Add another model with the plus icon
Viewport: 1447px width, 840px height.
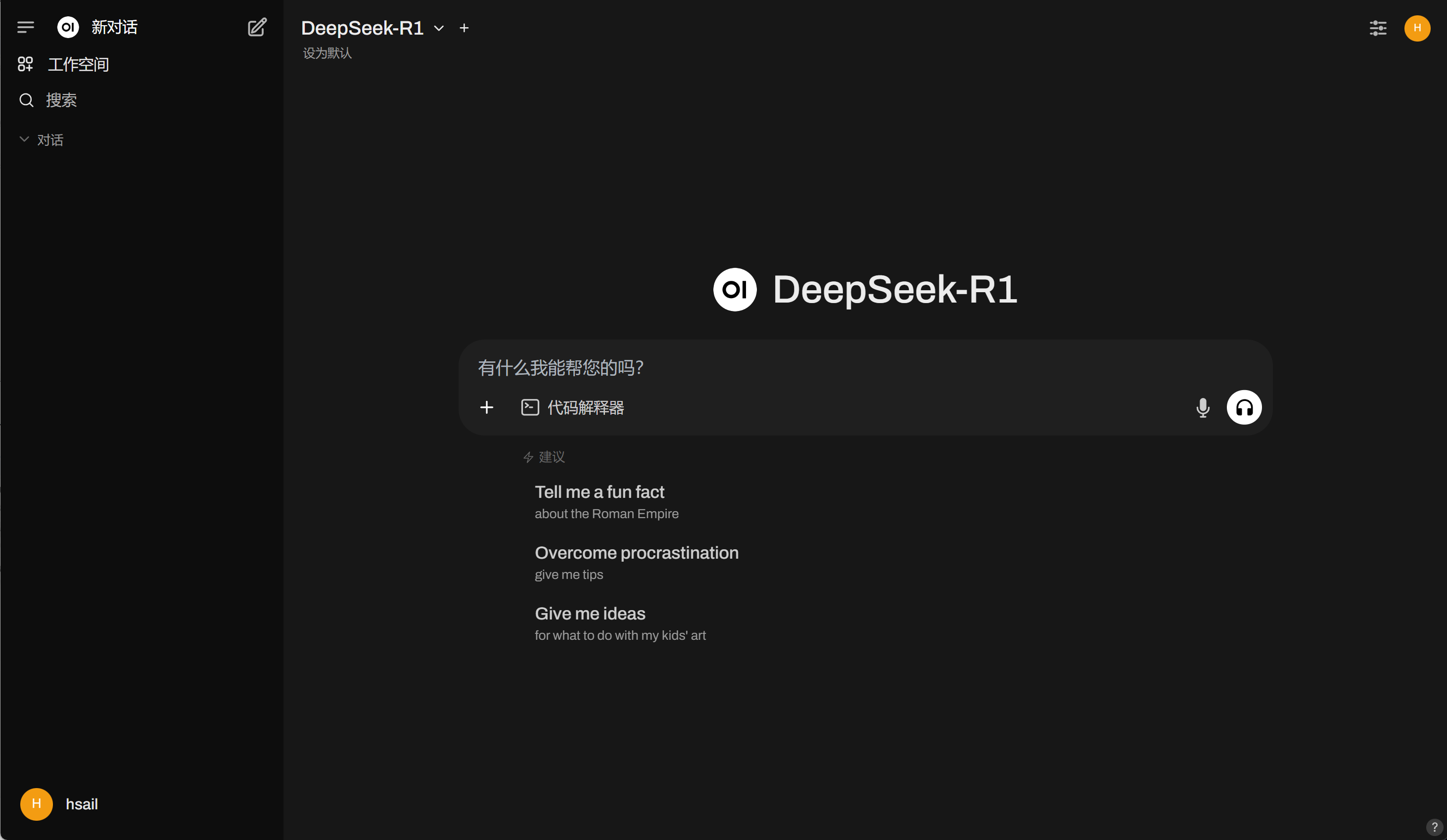(x=464, y=28)
